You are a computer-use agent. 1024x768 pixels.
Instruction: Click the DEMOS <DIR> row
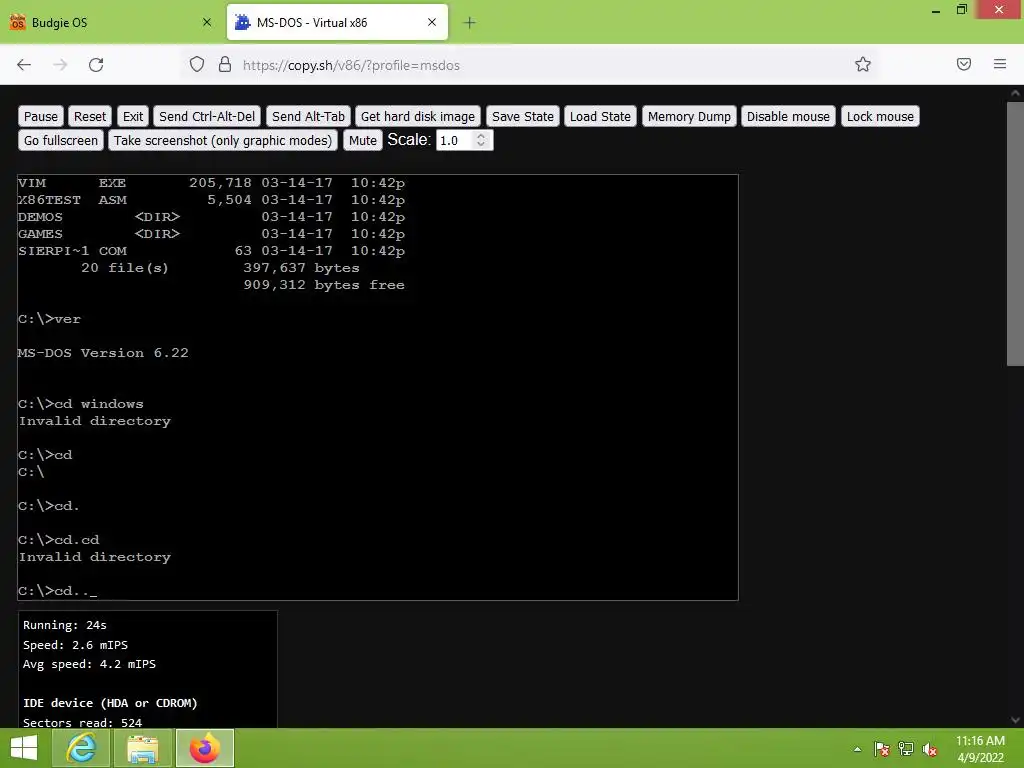212,217
